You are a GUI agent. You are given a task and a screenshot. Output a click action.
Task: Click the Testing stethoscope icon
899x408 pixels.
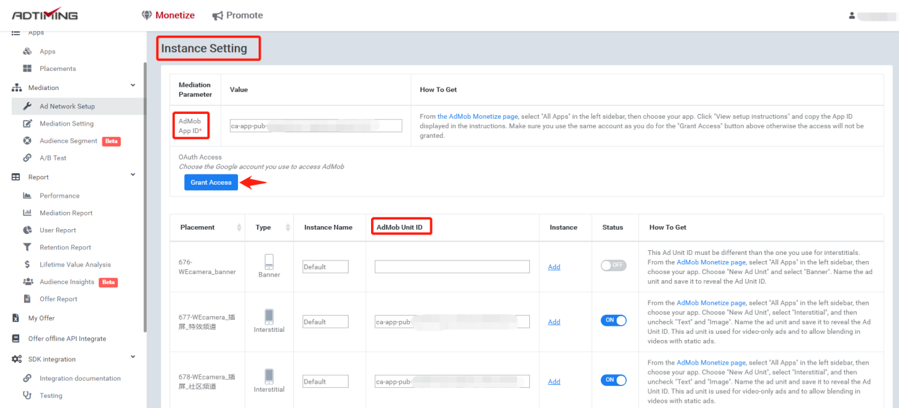pyautogui.click(x=27, y=395)
